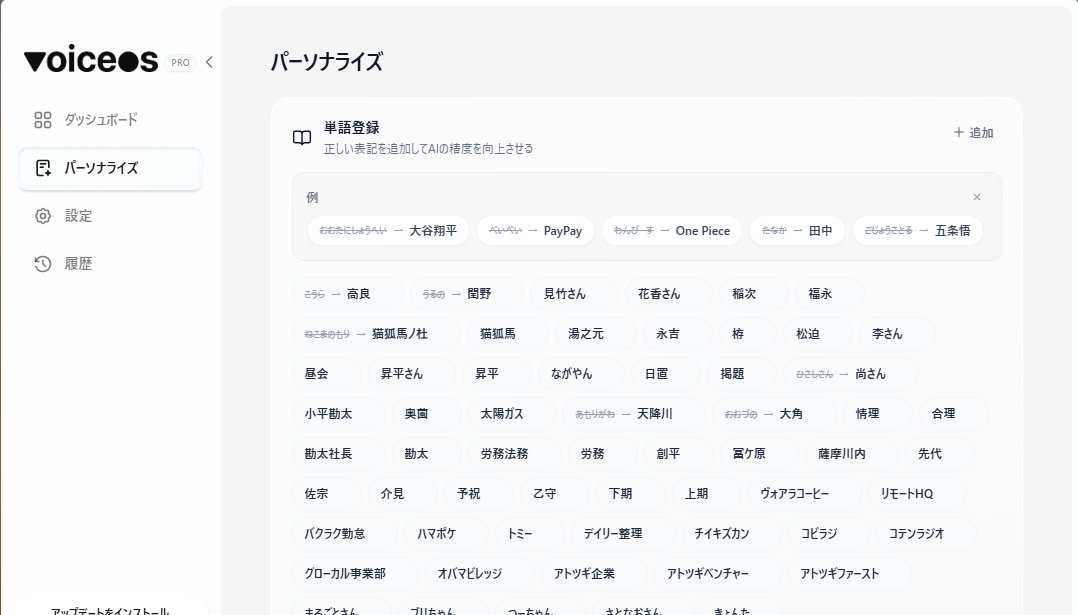Viewport: 1078px width, 615px height.
Task: Click the 松迫 word chip
Action: pyautogui.click(x=817, y=334)
